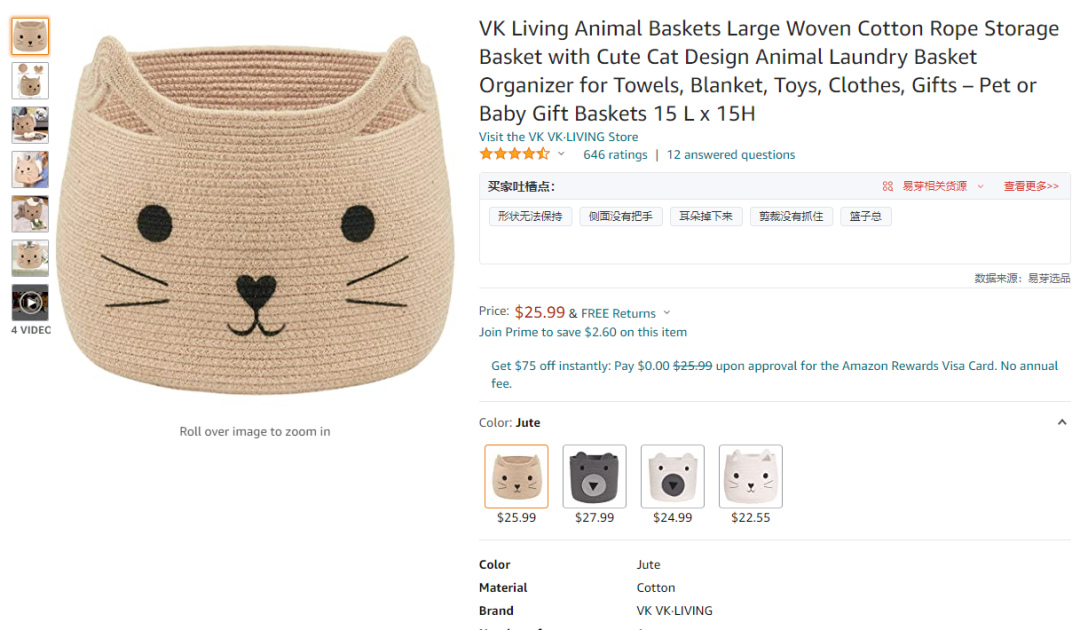The height and width of the screenshot is (630, 1080).
Task: Collapse the Color section chevron
Action: (1061, 422)
